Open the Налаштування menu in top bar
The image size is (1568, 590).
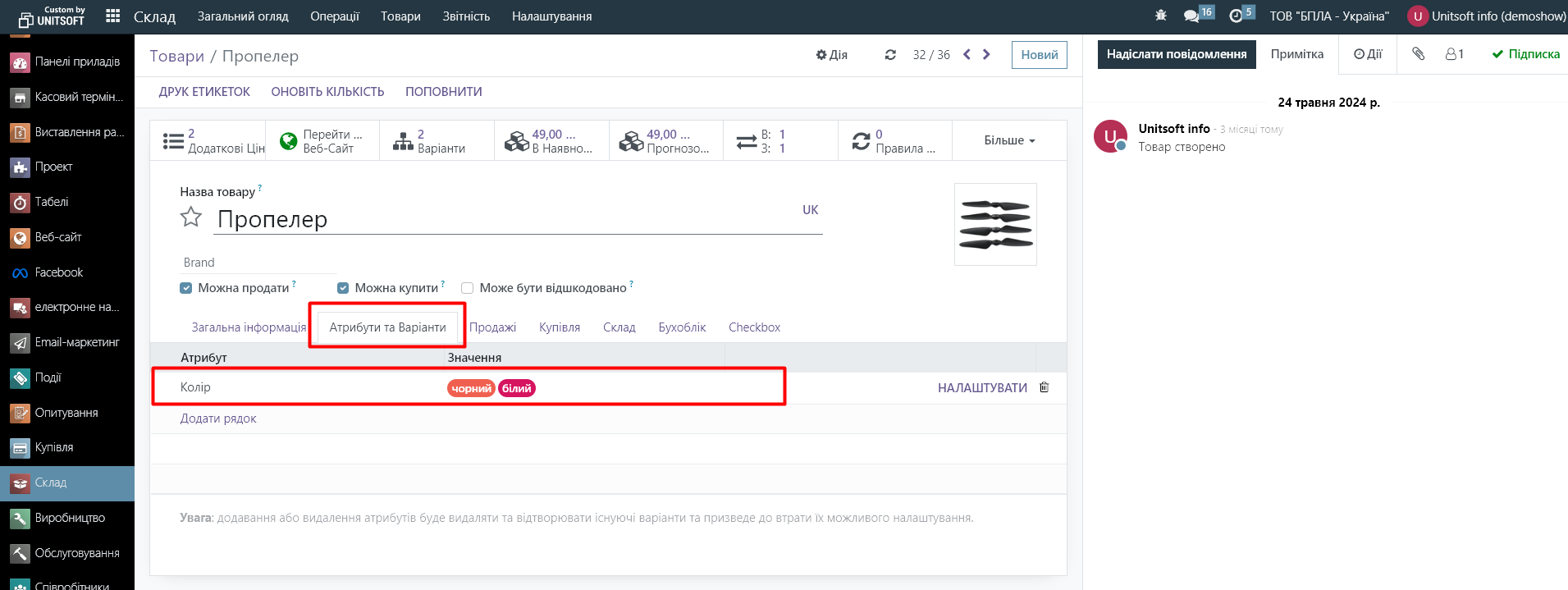551,16
